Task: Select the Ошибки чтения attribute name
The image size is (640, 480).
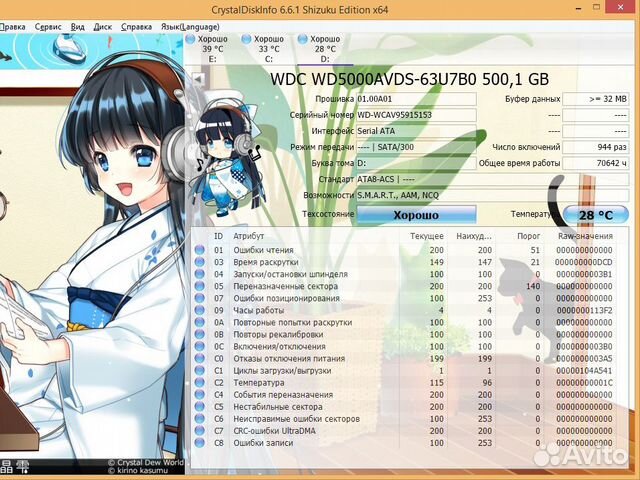Action: click(x=263, y=250)
